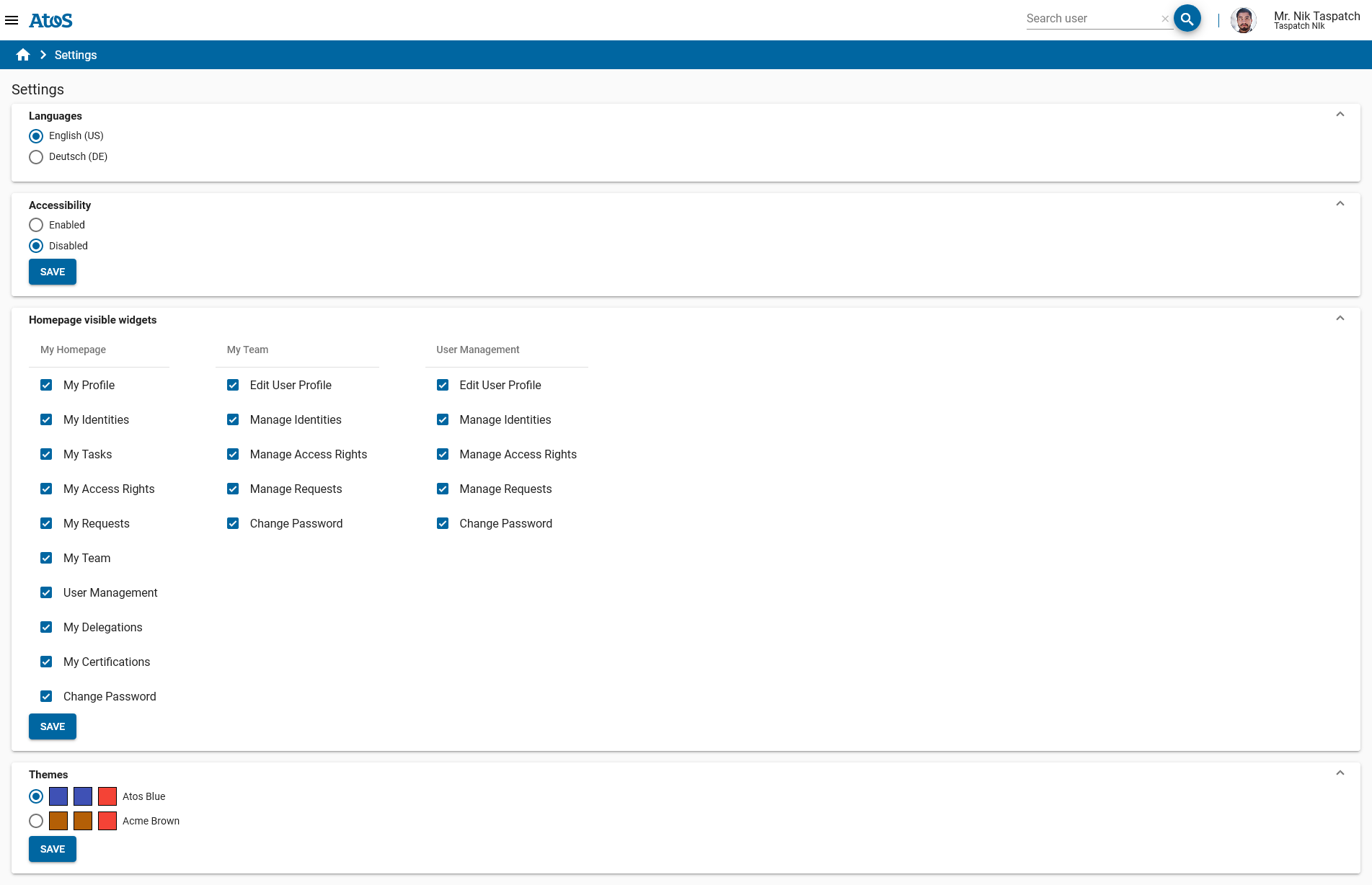Viewport: 1372px width, 885px height.
Task: Click the home icon in breadcrumb
Action: coord(23,55)
